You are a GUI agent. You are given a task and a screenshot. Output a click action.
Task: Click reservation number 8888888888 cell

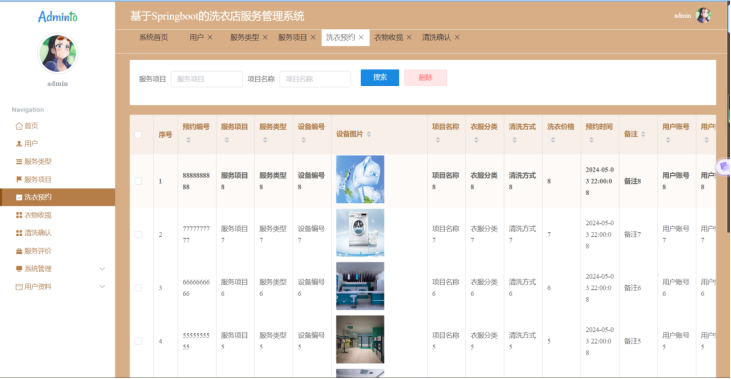click(196, 181)
